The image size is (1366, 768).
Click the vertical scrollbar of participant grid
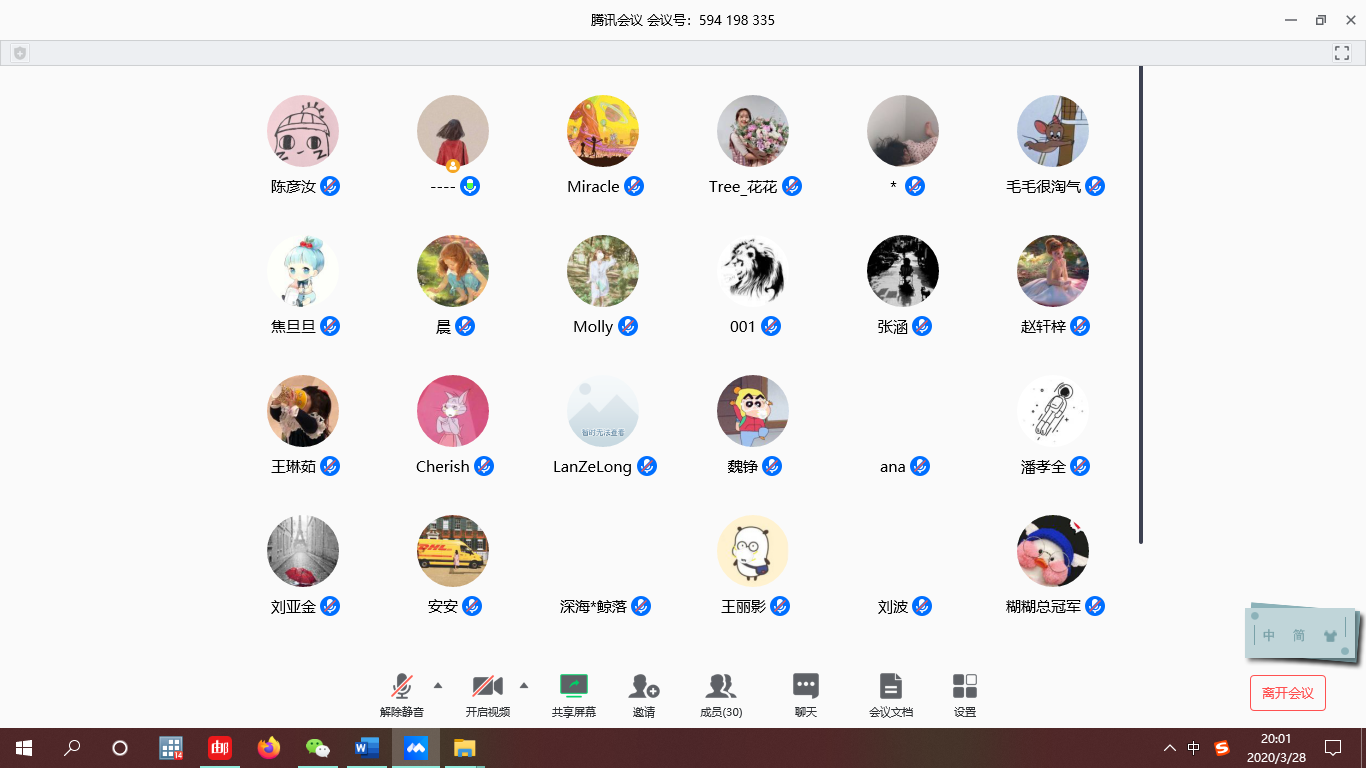coord(1141,300)
